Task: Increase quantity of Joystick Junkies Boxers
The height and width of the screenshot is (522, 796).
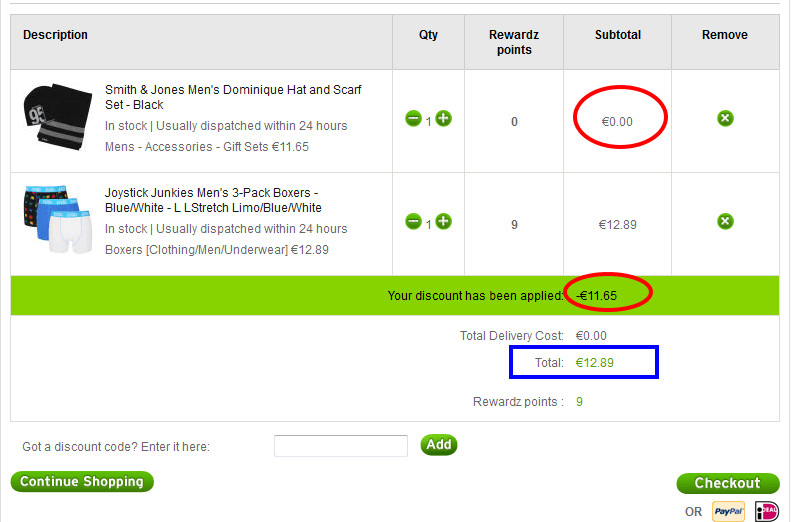Action: click(x=444, y=221)
